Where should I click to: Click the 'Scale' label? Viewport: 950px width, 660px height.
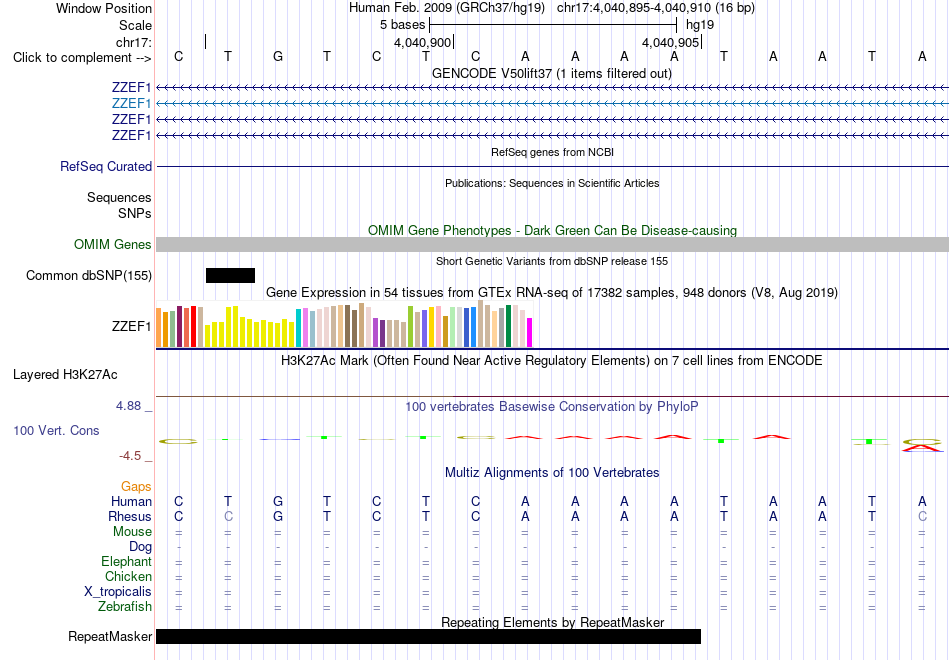pyautogui.click(x=135, y=25)
